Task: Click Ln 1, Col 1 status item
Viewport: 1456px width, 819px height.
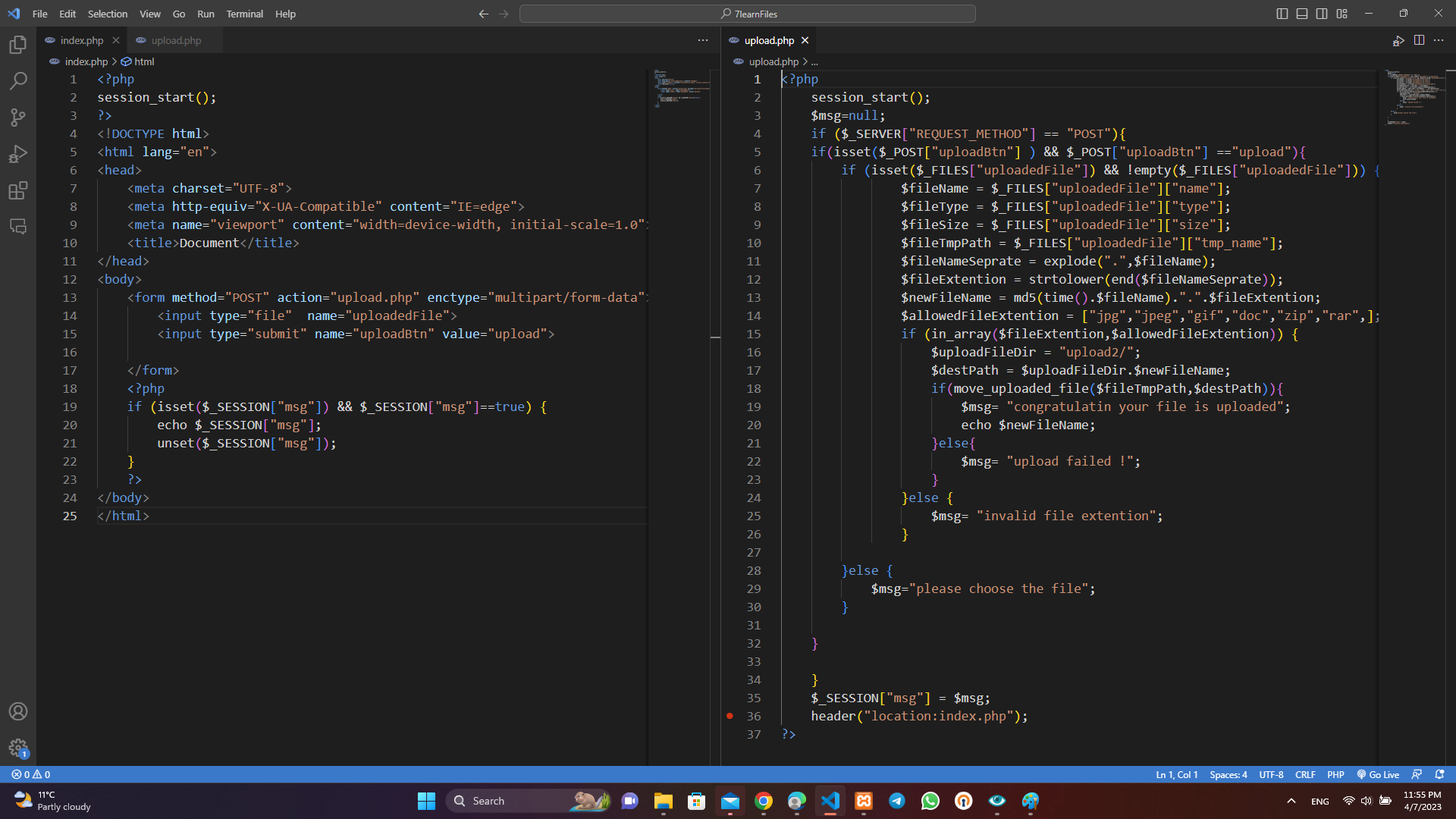Action: (x=1176, y=774)
